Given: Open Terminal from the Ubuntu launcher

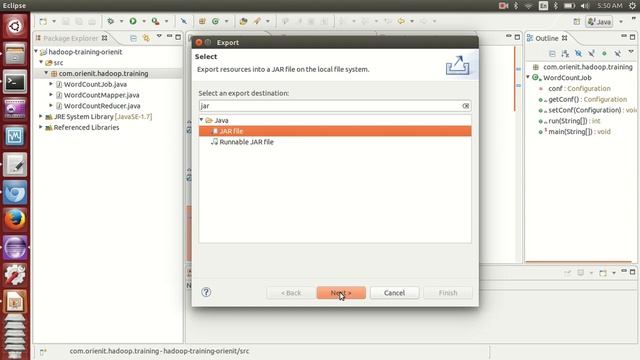Looking at the screenshot, I should coord(15,82).
